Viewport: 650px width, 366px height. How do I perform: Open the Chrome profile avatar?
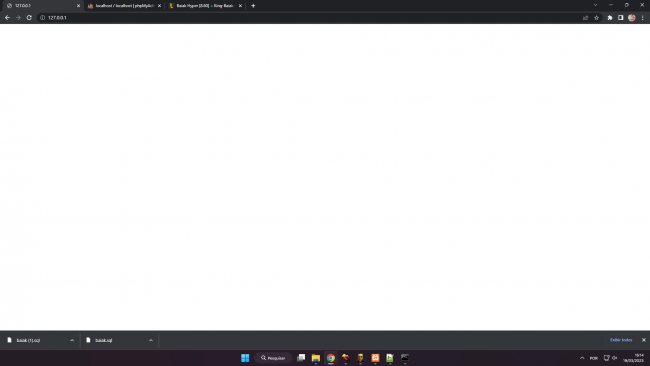click(632, 18)
